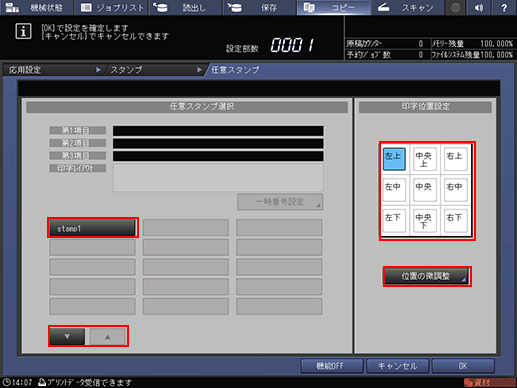Click the 機能OFF button
This screenshot has height=388, width=517.
coord(332,366)
